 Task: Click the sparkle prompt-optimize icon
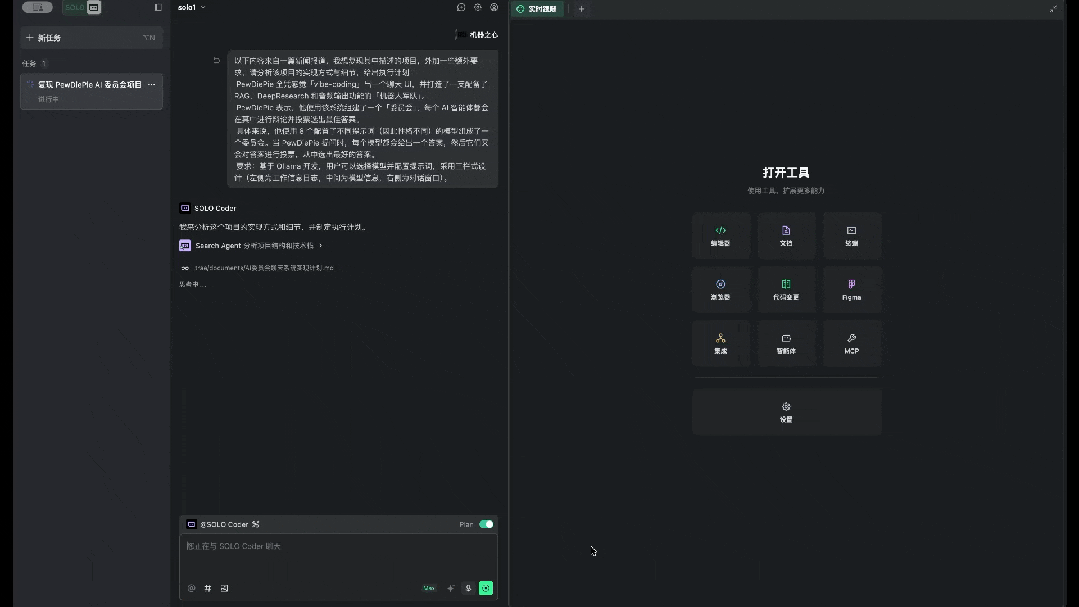451,588
